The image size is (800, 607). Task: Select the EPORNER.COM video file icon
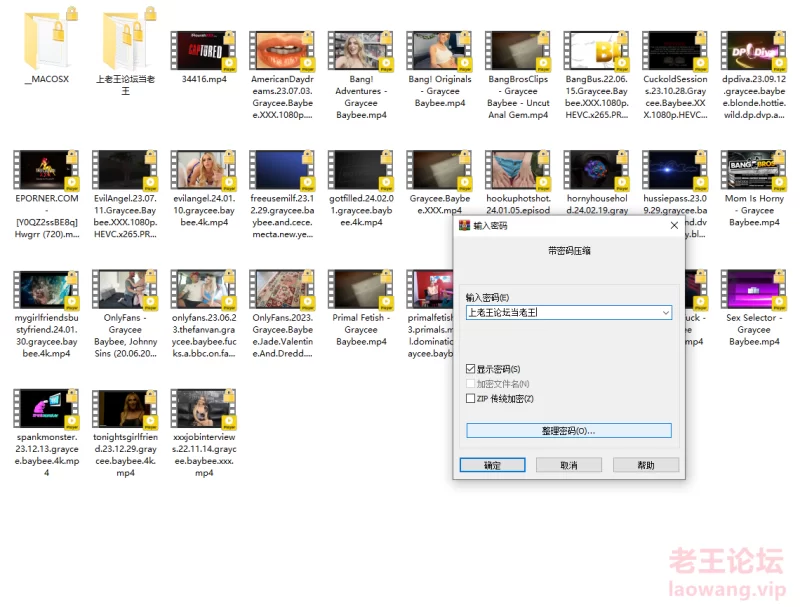click(x=46, y=170)
